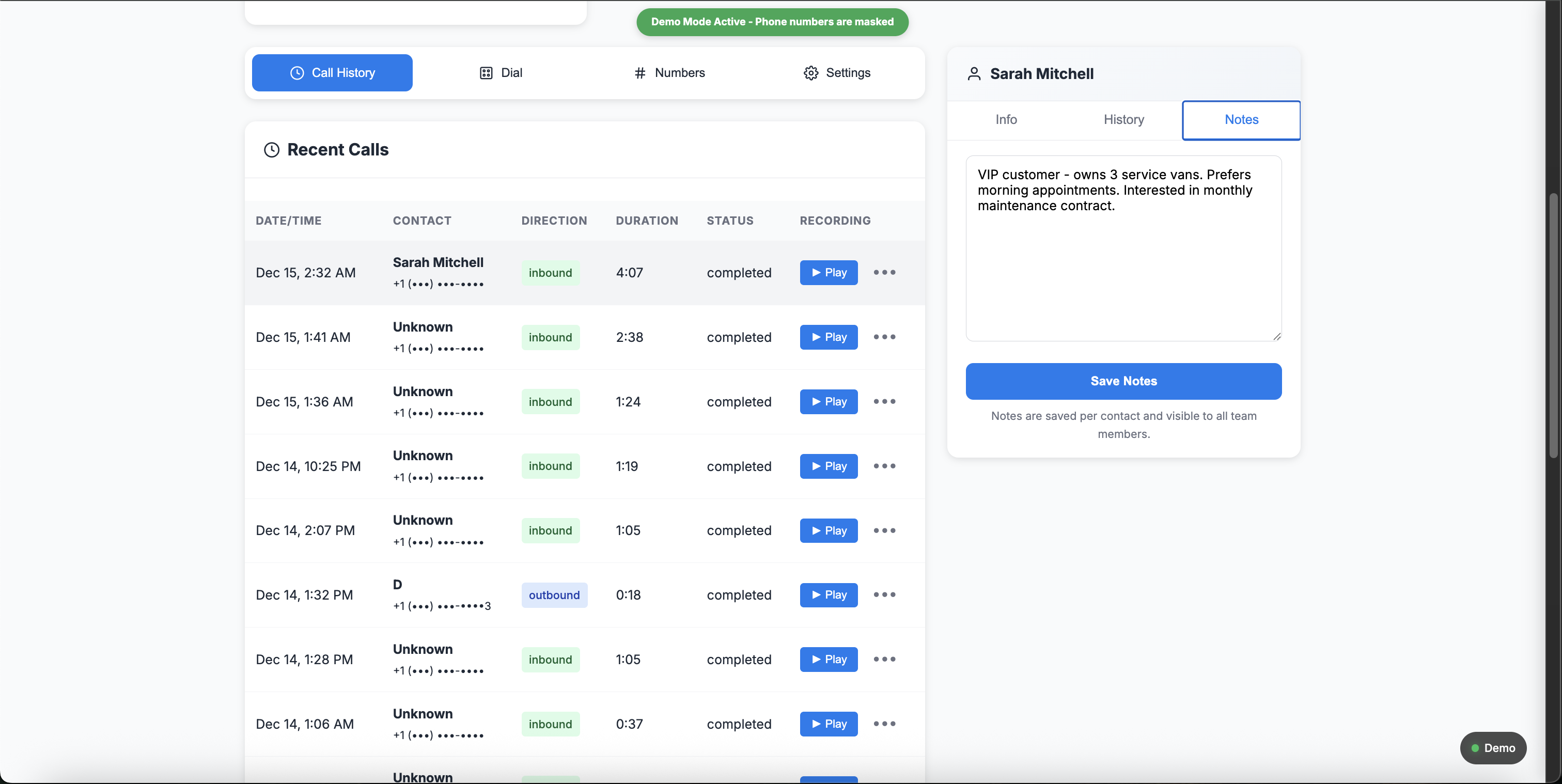Open more options for Sarah Mitchell call
This screenshot has width=1562, height=784.
point(884,272)
